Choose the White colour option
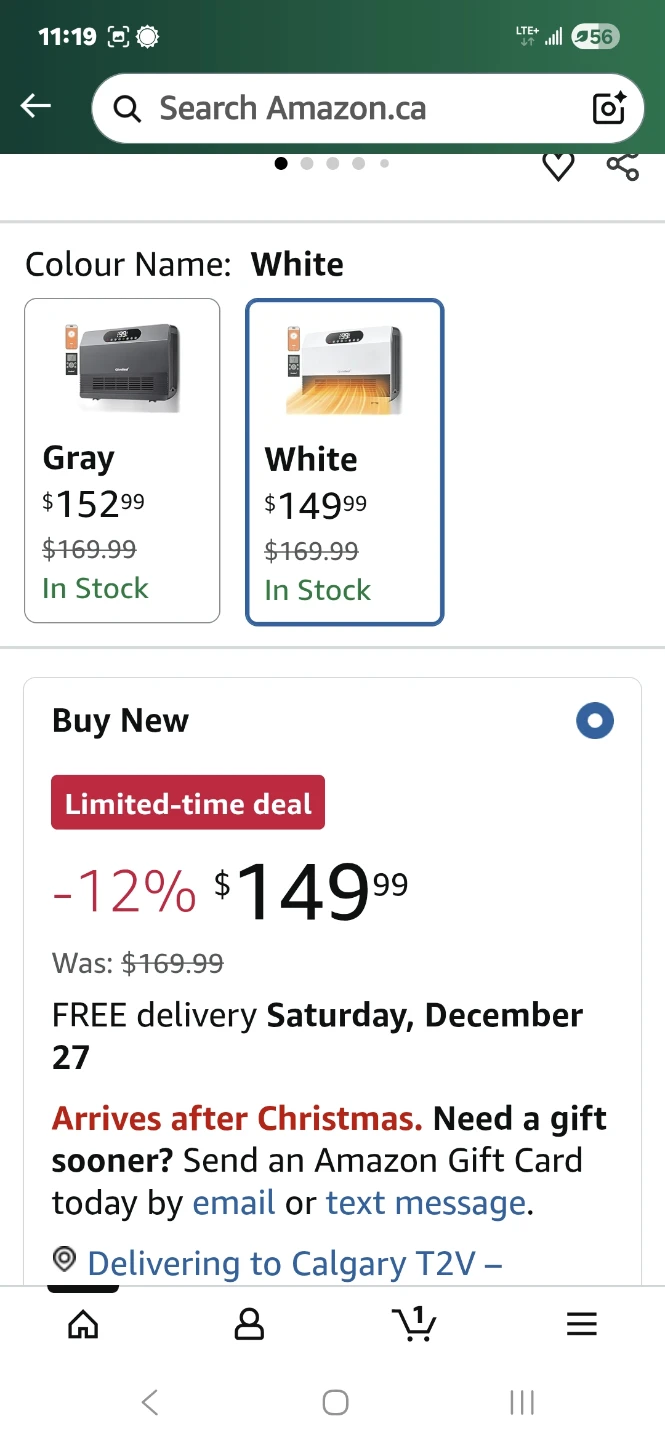Image resolution: width=665 pixels, height=1440 pixels. pos(344,462)
